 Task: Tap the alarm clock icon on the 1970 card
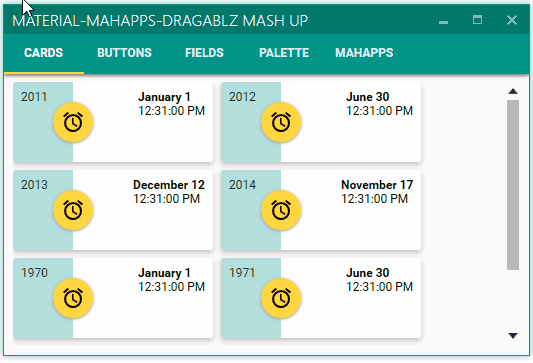click(x=73, y=298)
